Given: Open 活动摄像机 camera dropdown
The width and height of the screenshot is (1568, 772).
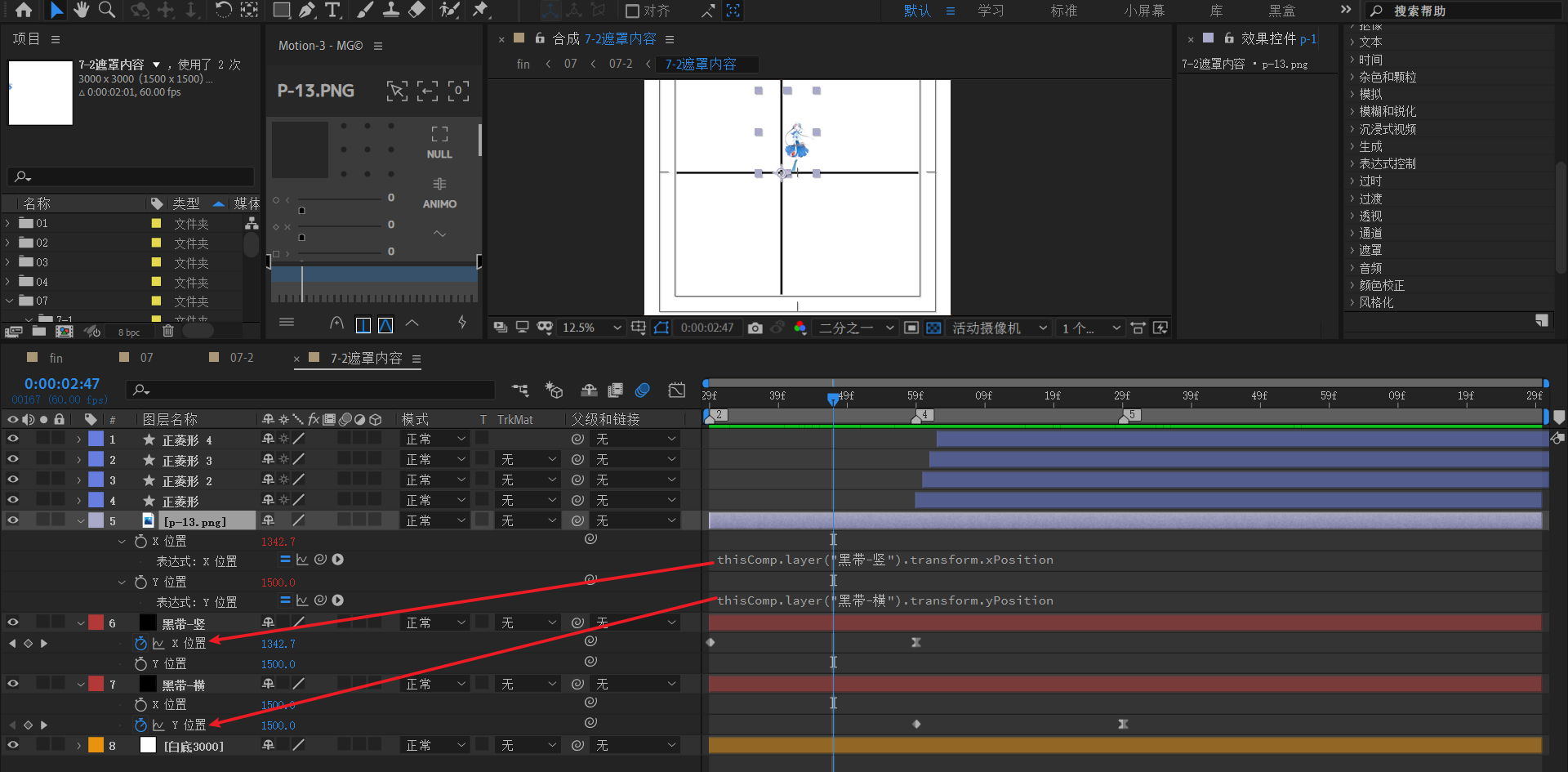Looking at the screenshot, I should tap(1000, 328).
